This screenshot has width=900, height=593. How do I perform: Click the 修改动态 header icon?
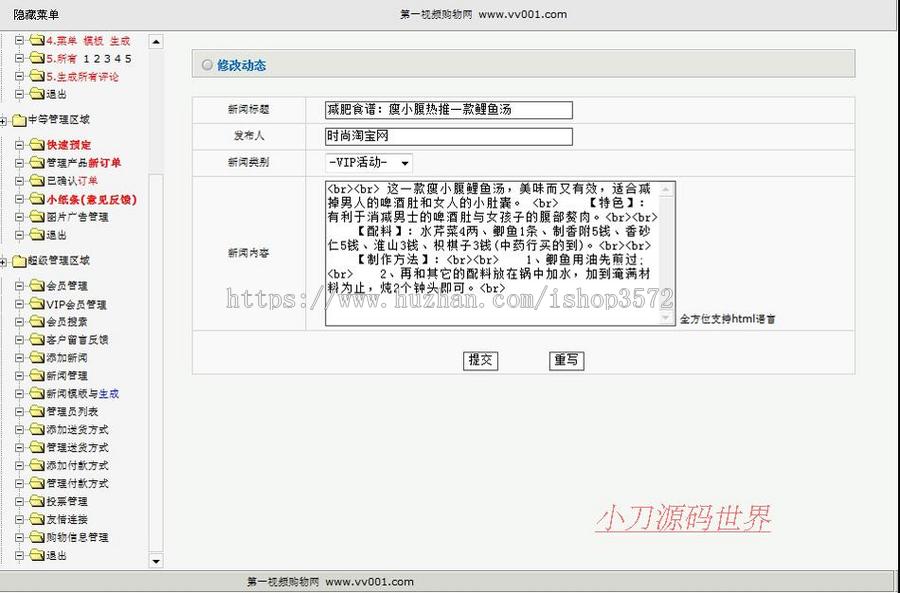(207, 63)
